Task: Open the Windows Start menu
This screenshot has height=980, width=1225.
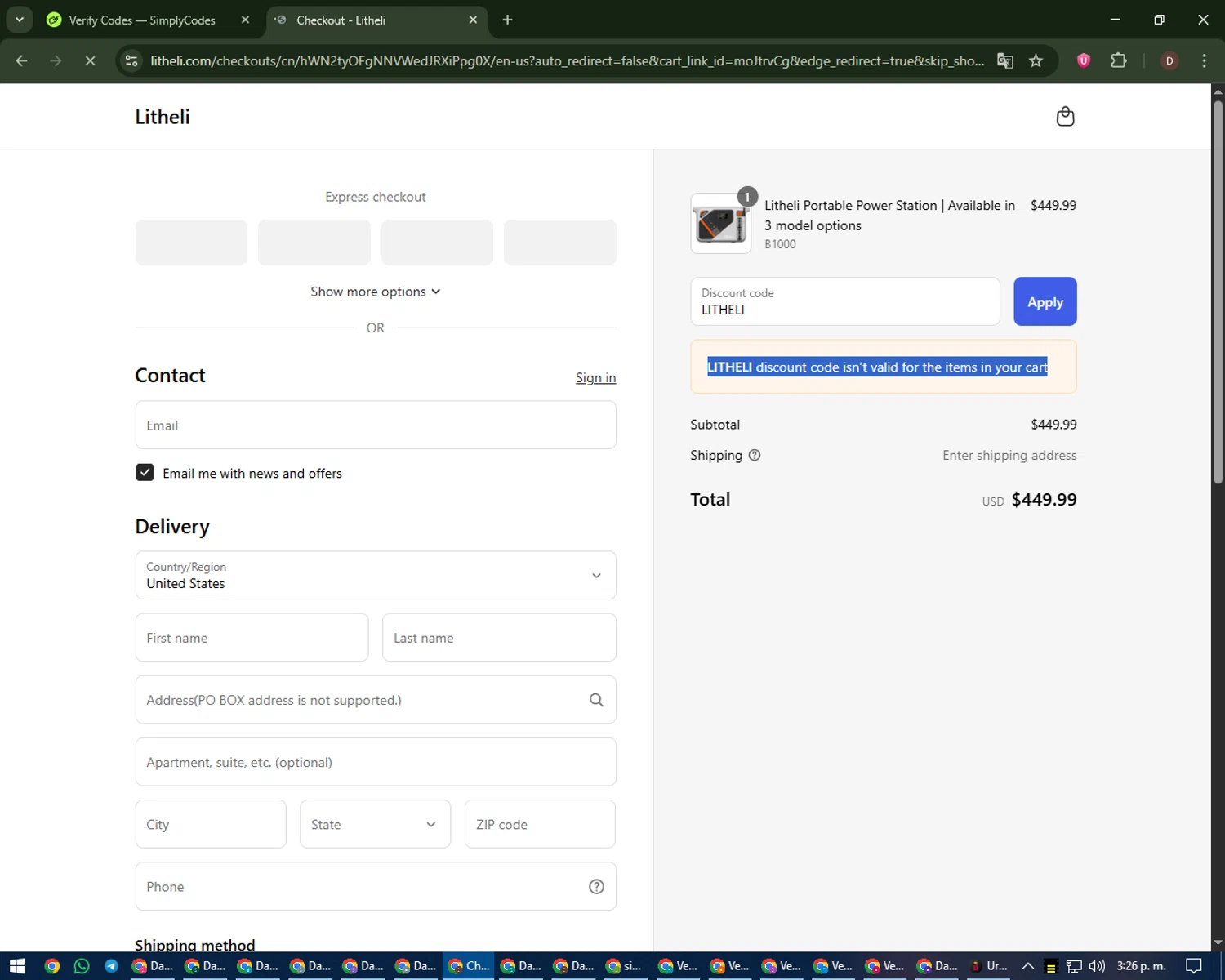Action: pyautogui.click(x=17, y=966)
